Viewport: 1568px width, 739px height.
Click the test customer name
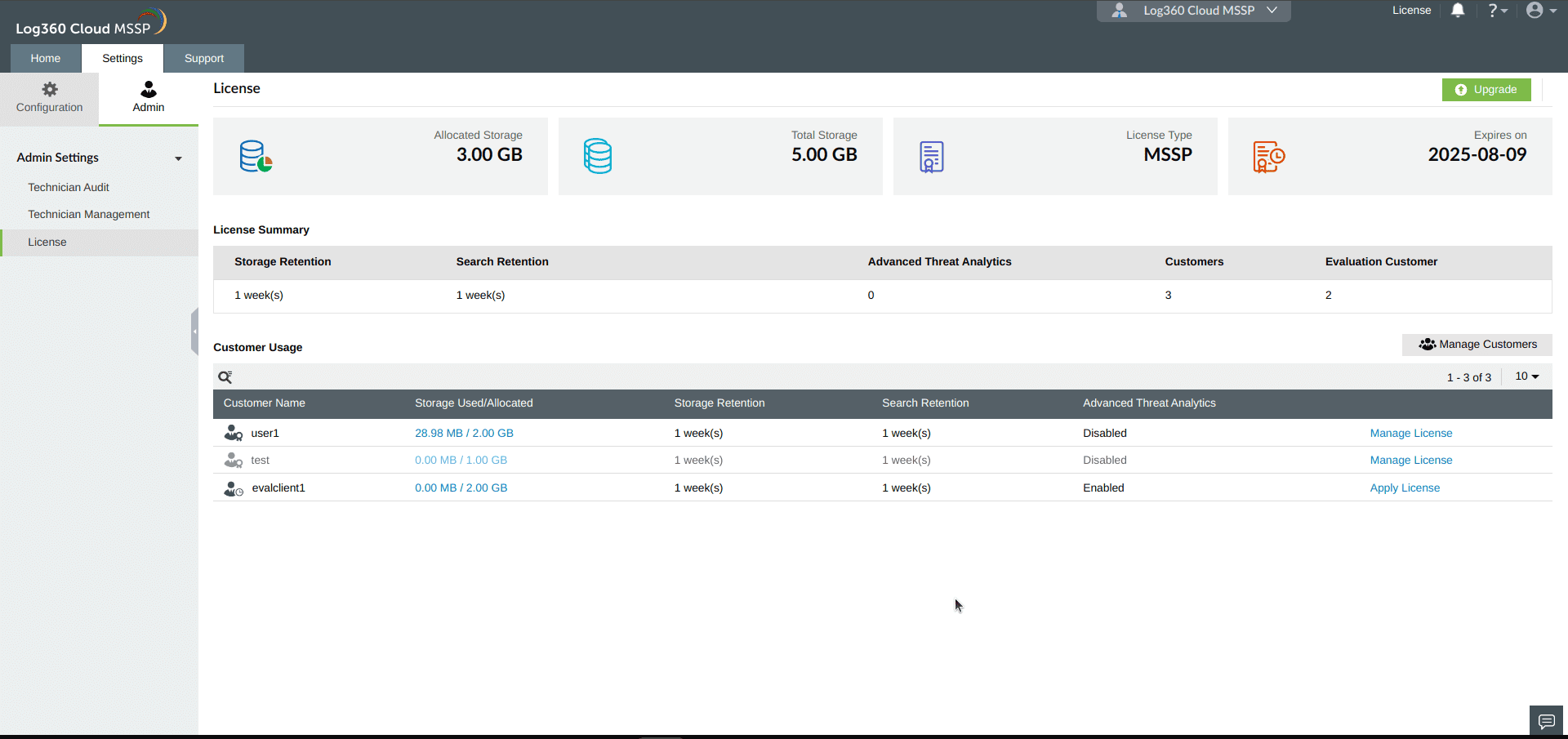tap(261, 461)
